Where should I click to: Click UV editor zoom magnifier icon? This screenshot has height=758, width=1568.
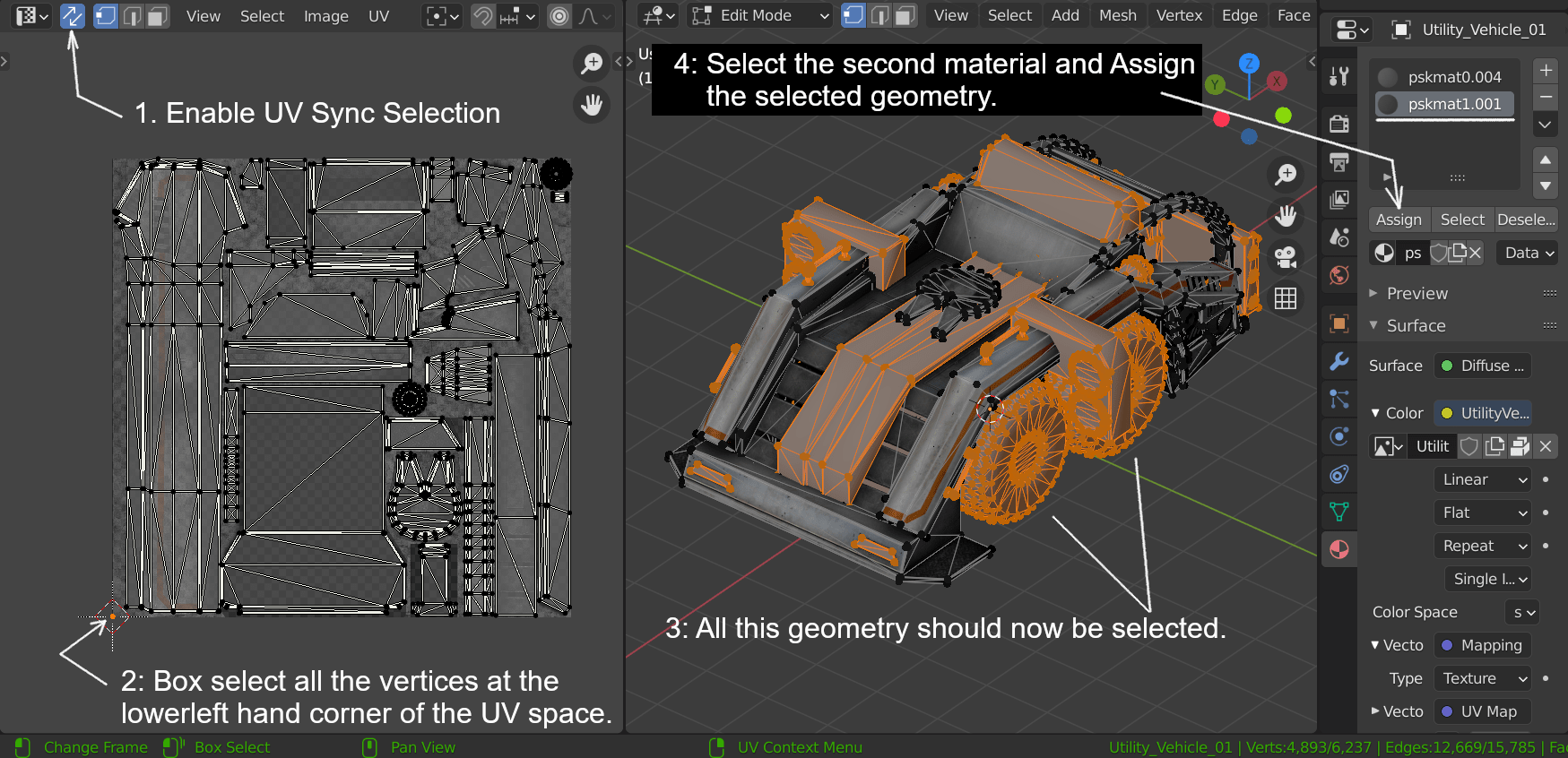click(592, 63)
